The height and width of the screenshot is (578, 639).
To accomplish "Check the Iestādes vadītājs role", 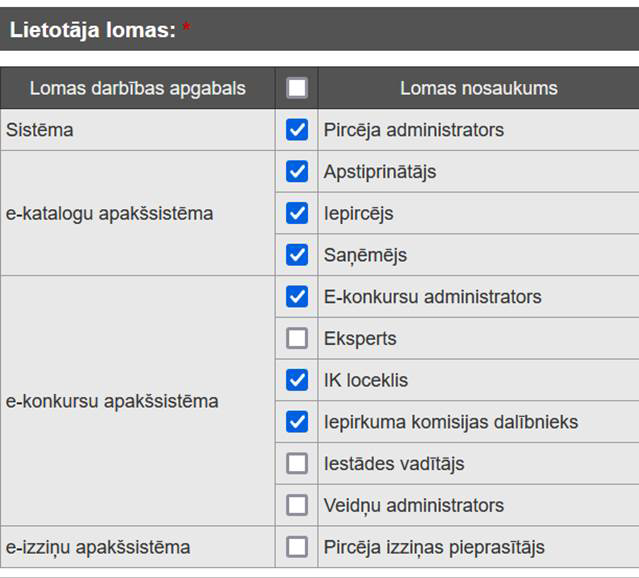I will (x=297, y=464).
